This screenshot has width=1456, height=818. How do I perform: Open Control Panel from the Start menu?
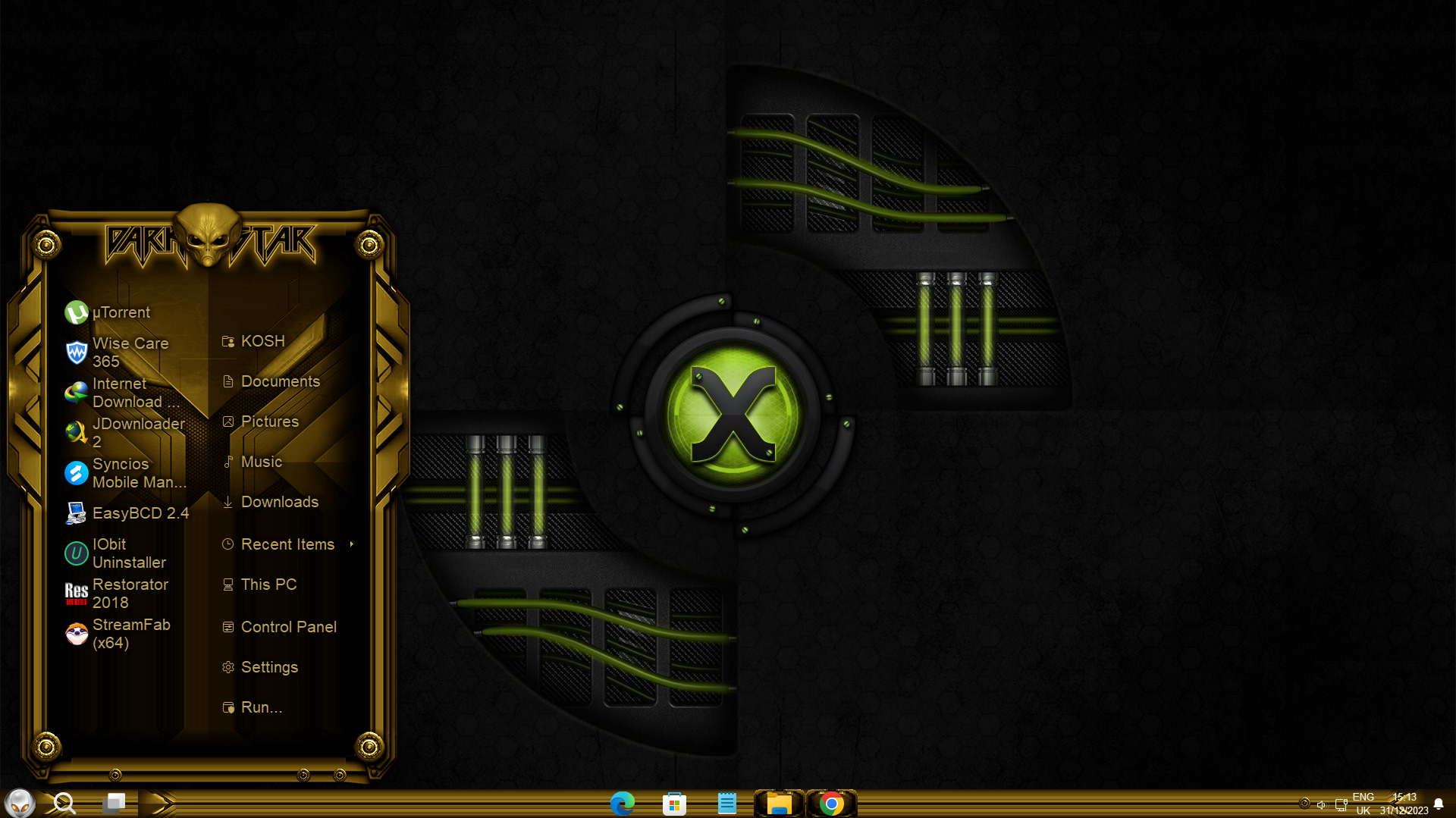[x=288, y=626]
